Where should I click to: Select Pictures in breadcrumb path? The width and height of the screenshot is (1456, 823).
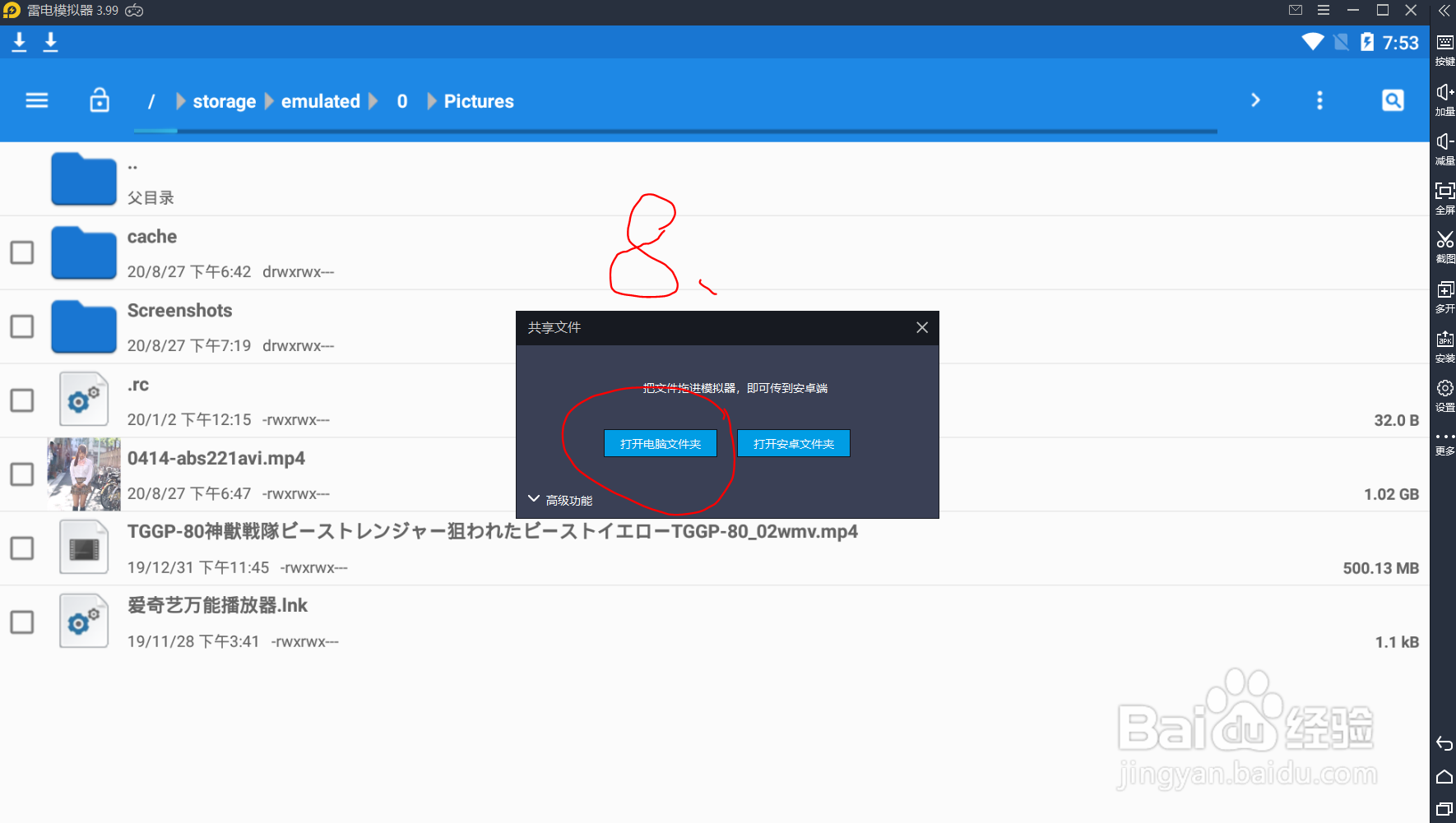(x=479, y=101)
